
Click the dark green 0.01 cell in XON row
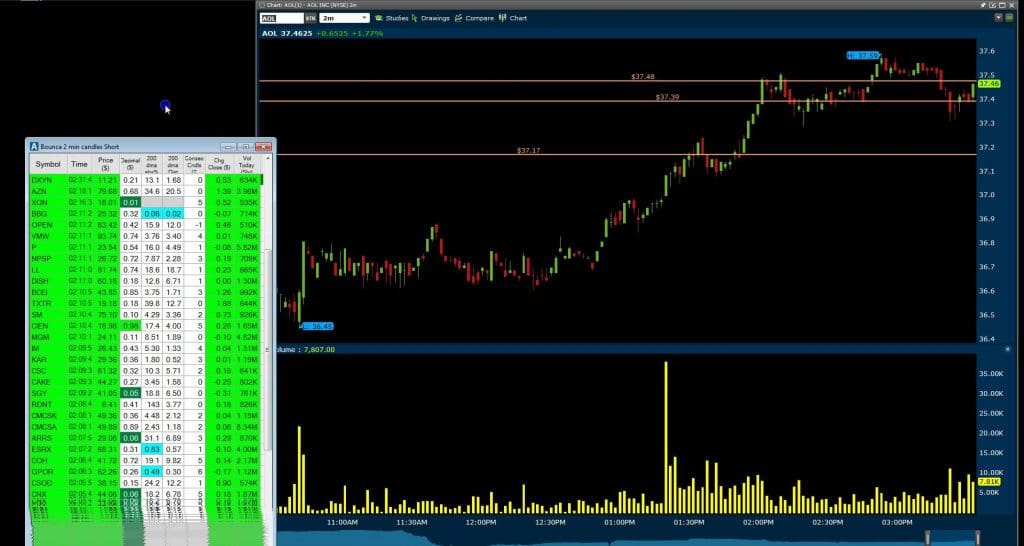click(x=131, y=202)
